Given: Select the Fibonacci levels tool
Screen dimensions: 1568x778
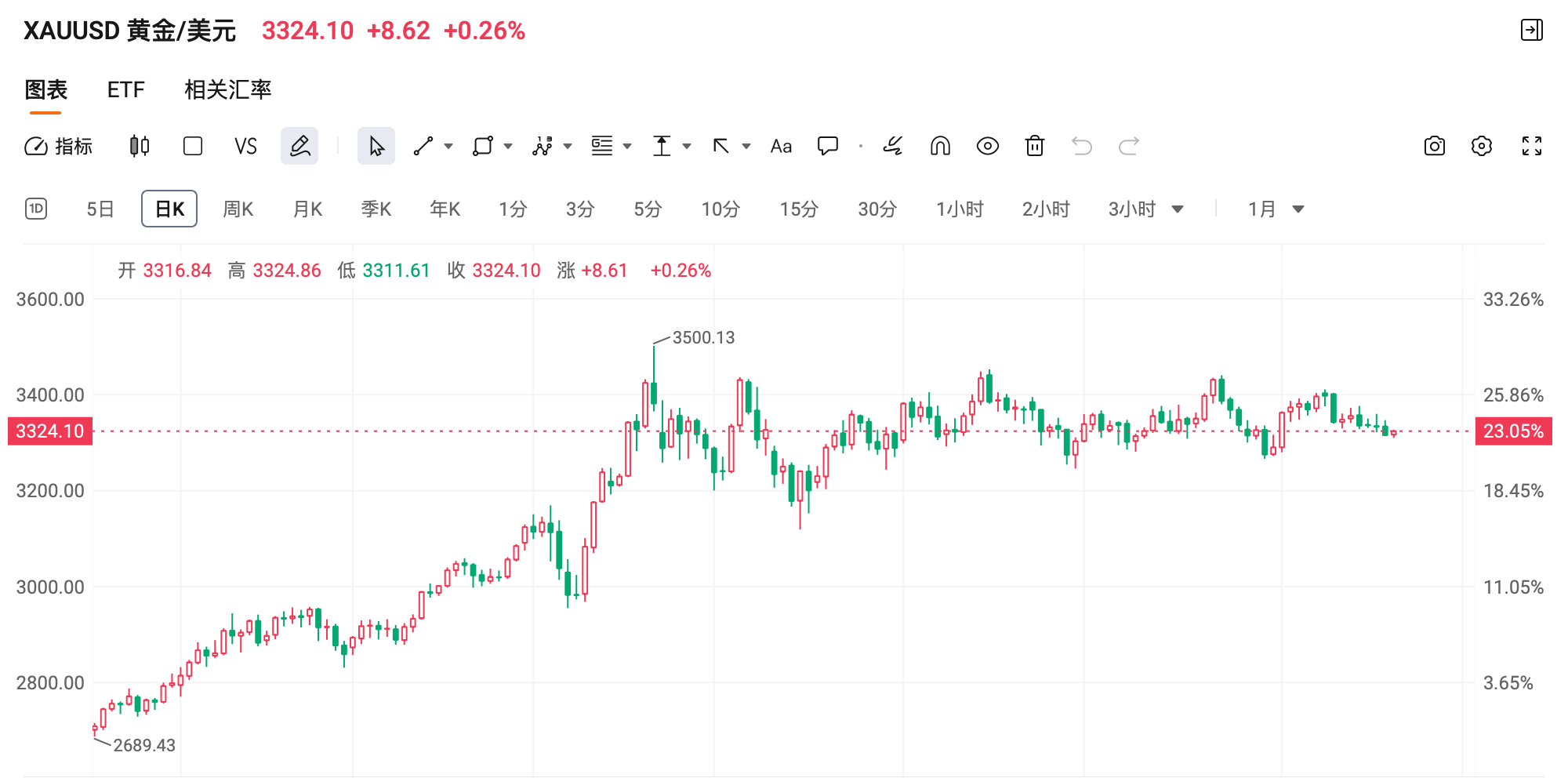Looking at the screenshot, I should click(x=602, y=147).
